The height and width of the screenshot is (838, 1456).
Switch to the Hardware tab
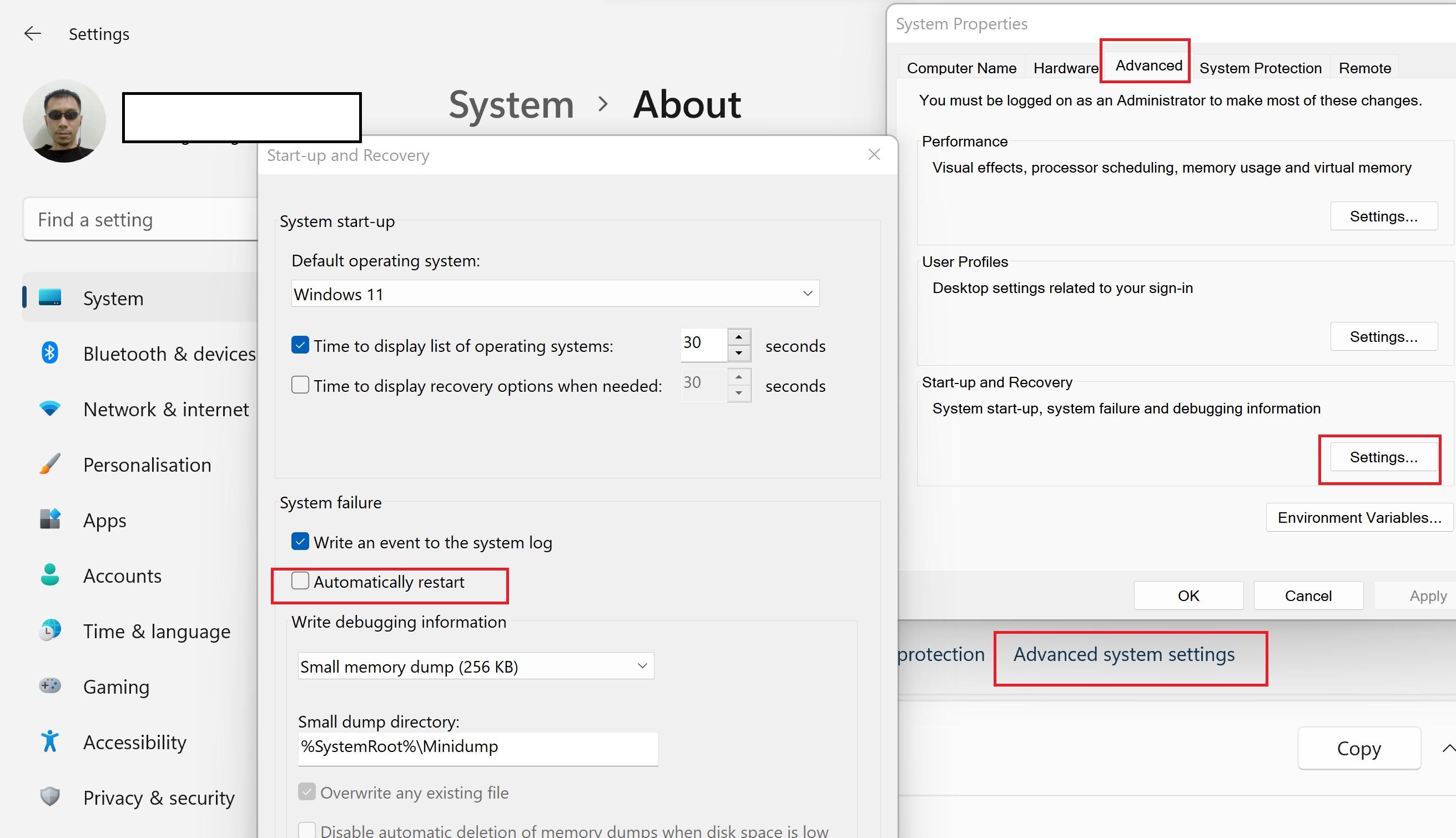1066,68
